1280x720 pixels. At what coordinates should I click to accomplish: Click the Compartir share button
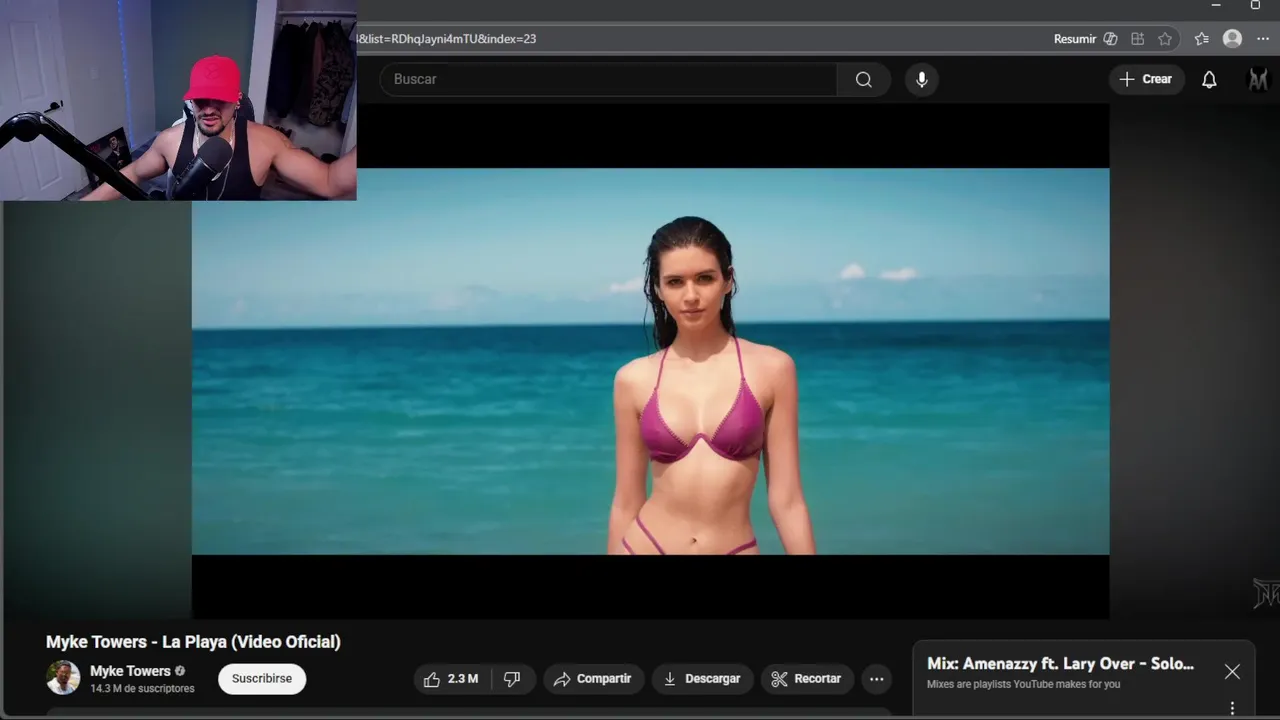[593, 679]
